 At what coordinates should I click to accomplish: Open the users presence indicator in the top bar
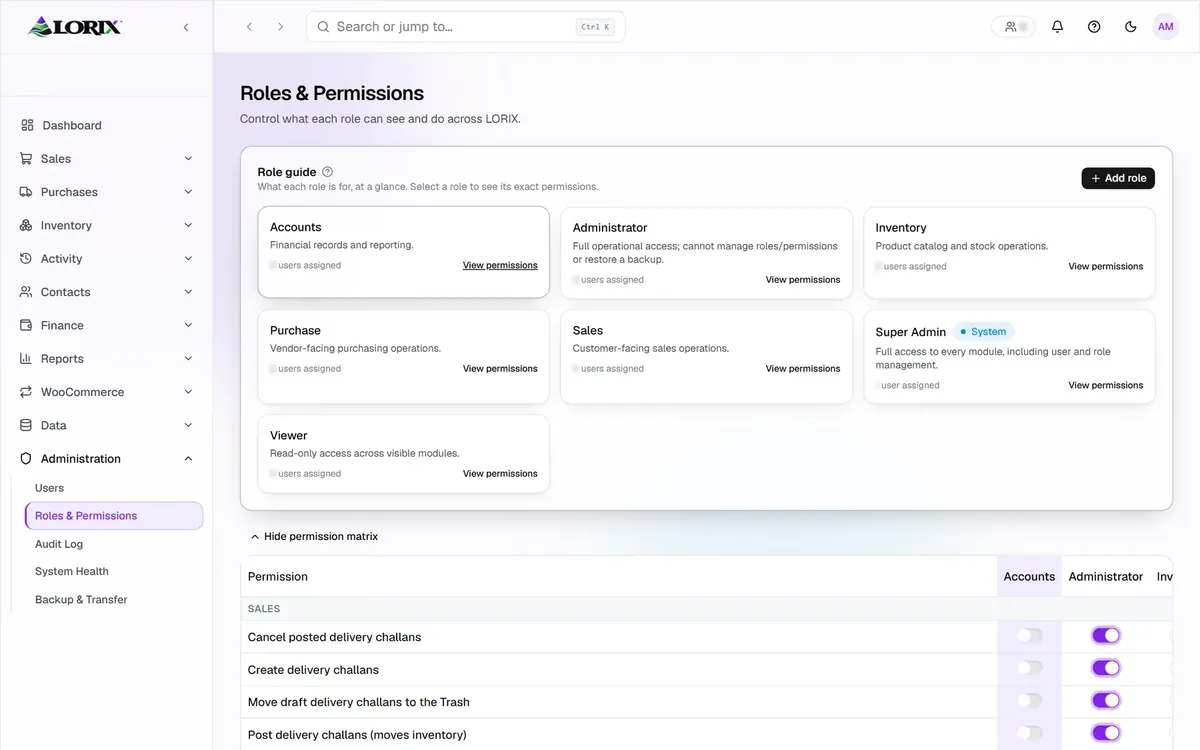[x=1014, y=27]
